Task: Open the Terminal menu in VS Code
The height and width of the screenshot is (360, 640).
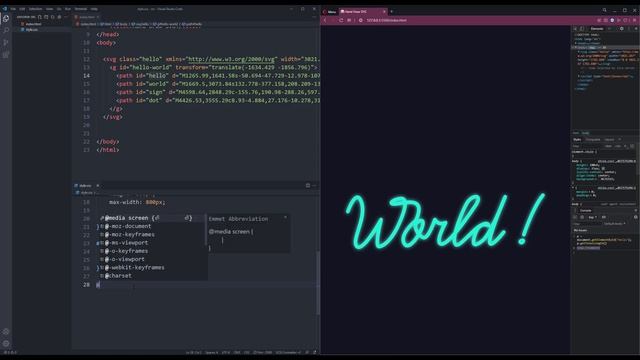Action: (x=80, y=9)
